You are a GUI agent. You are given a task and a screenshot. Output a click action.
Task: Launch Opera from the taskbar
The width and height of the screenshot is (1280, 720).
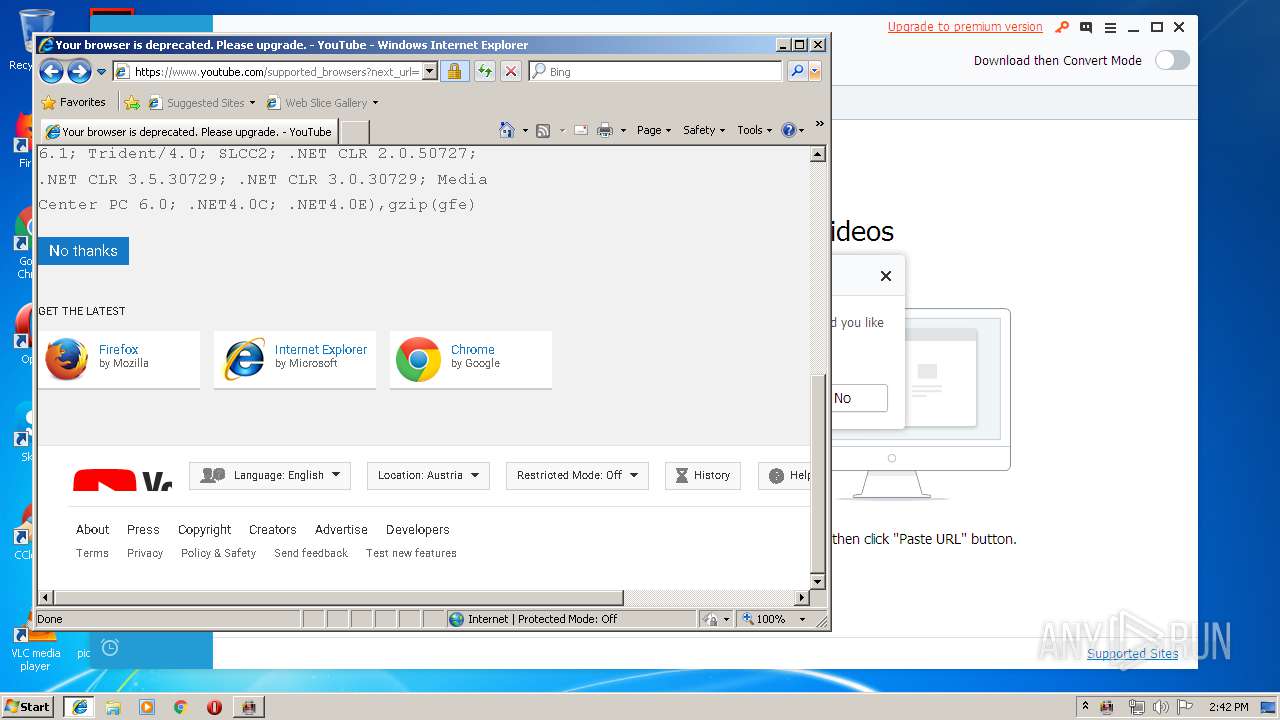click(214, 706)
